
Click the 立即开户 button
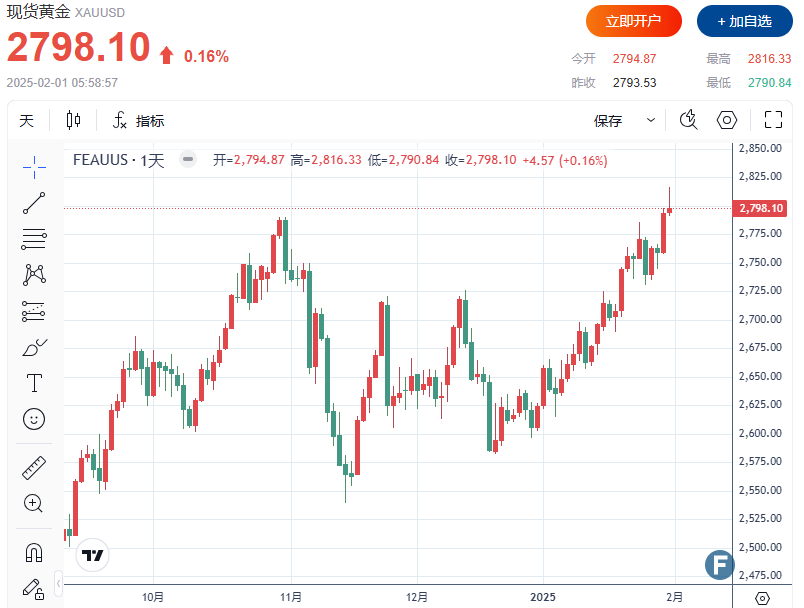634,21
